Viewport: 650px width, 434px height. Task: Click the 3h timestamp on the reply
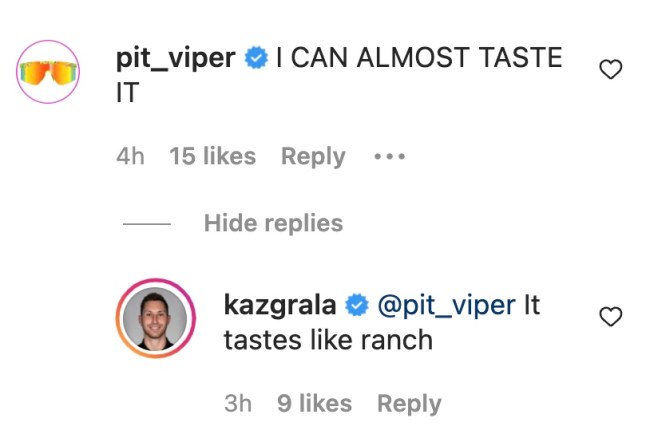point(238,404)
